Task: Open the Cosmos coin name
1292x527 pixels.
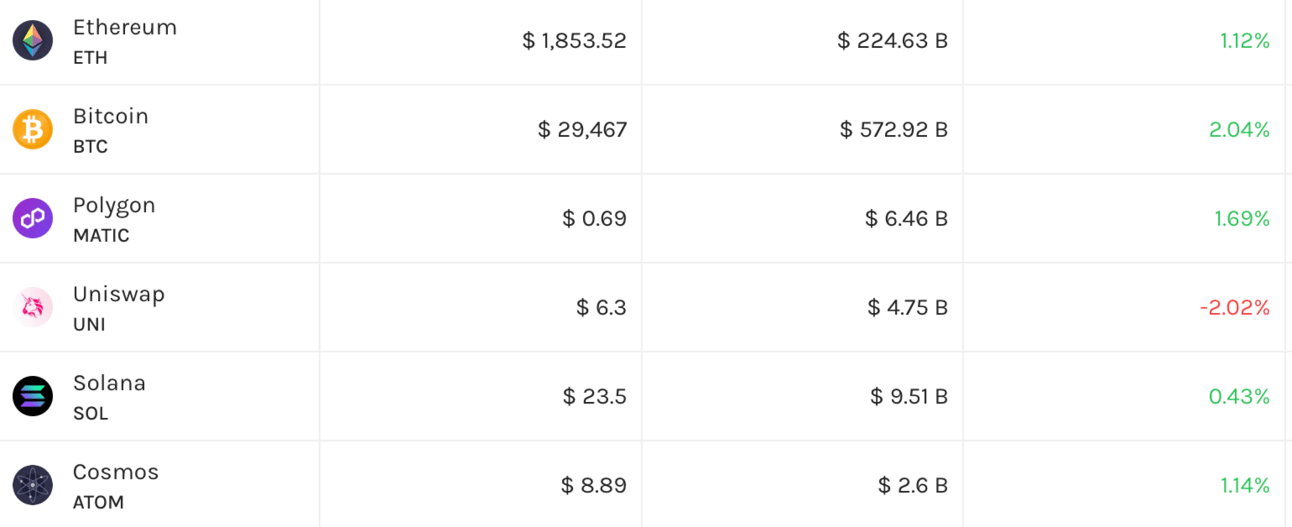Action: 116,472
